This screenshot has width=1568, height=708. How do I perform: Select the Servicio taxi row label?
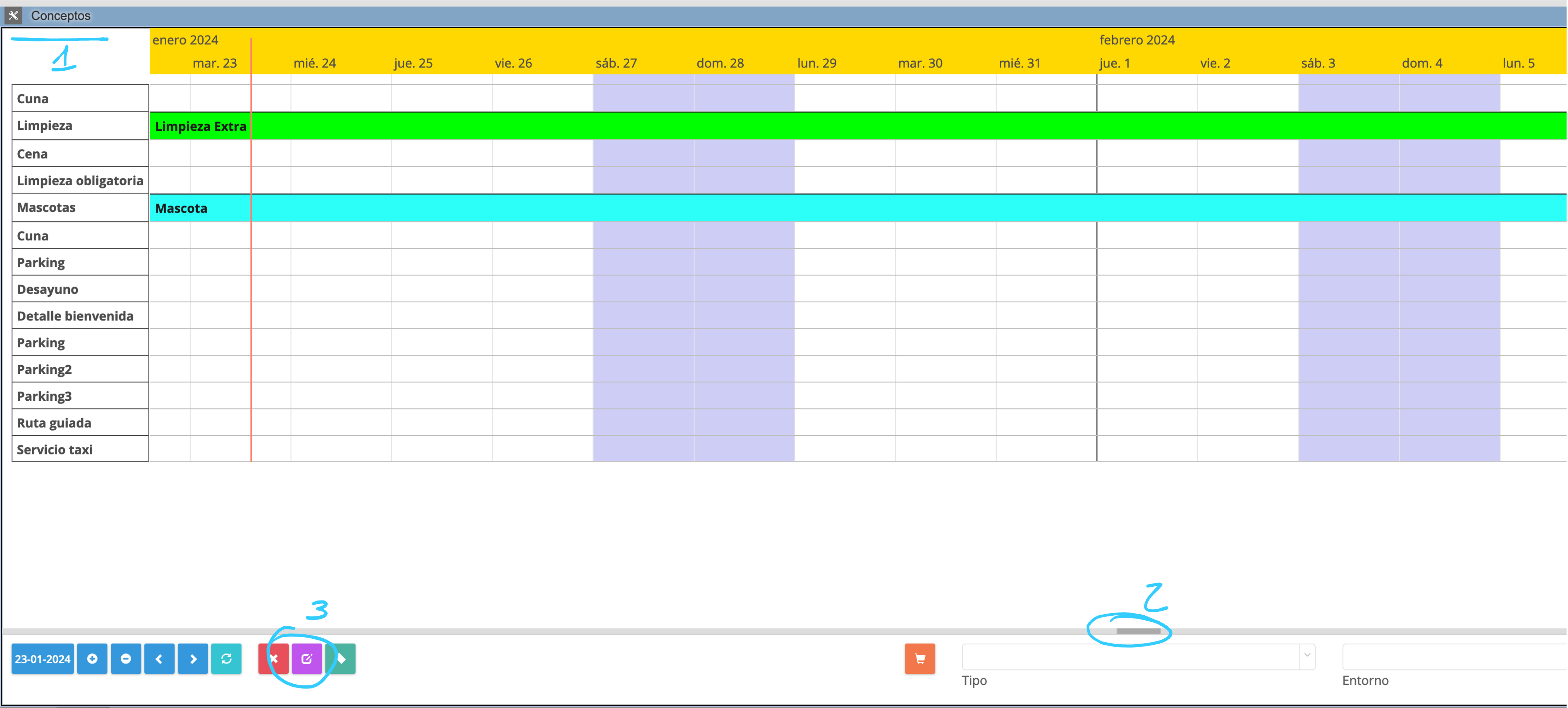[x=55, y=449]
